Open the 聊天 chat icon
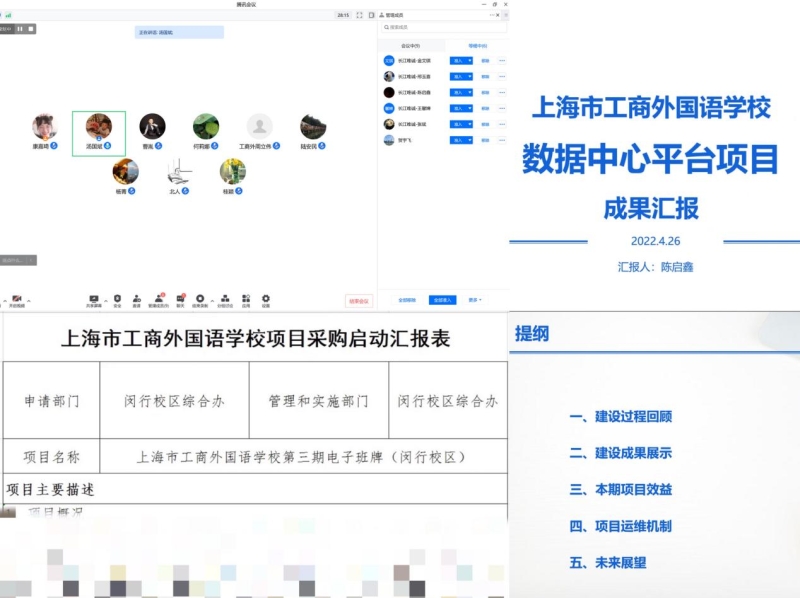This screenshot has height=598, width=800. coord(180,297)
